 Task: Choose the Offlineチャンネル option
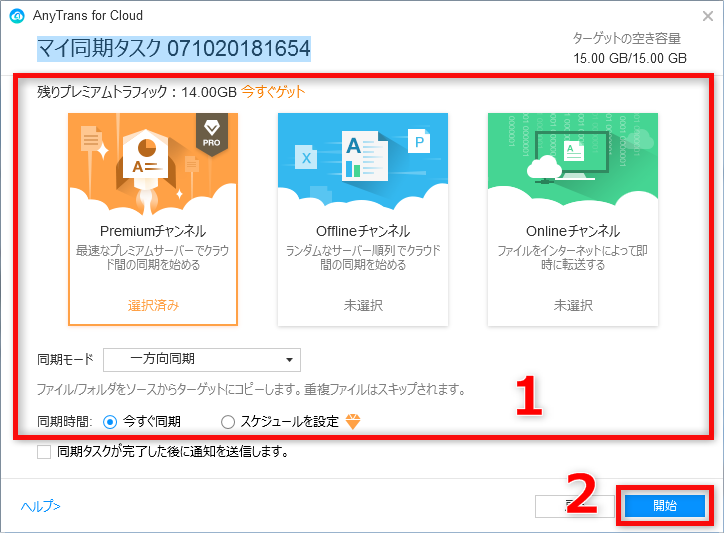click(x=363, y=220)
